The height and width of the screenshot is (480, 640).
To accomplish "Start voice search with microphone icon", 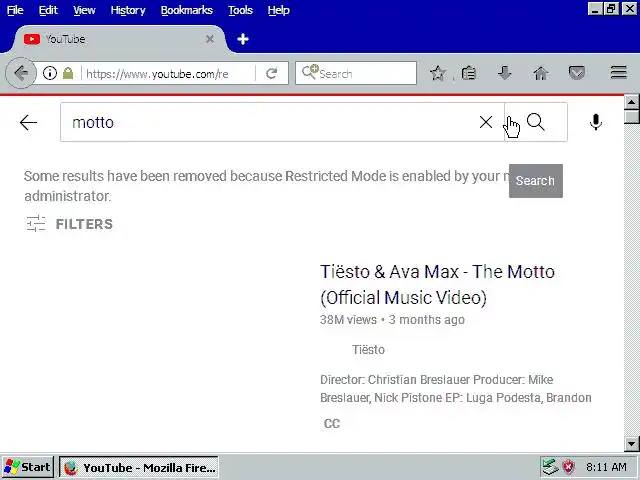I will pos(596,122).
